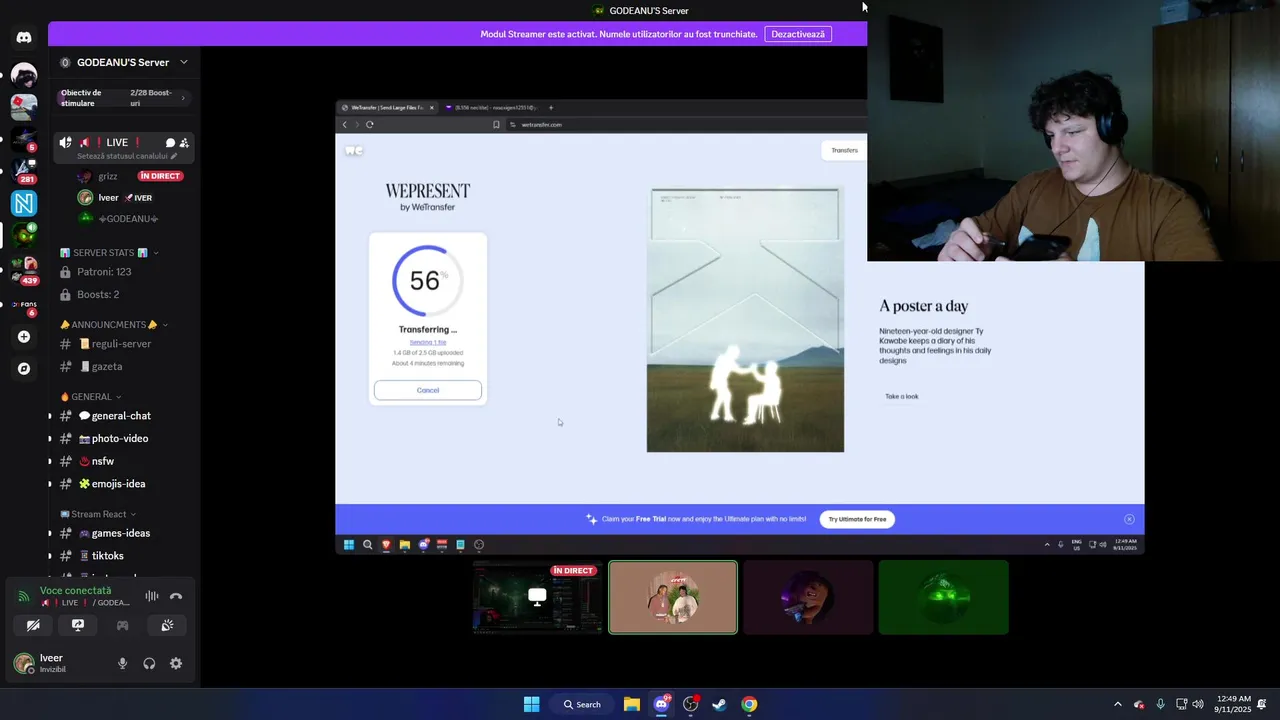Click Sending 1 file link in stream
Screen dimensions: 1280x720
point(428,342)
